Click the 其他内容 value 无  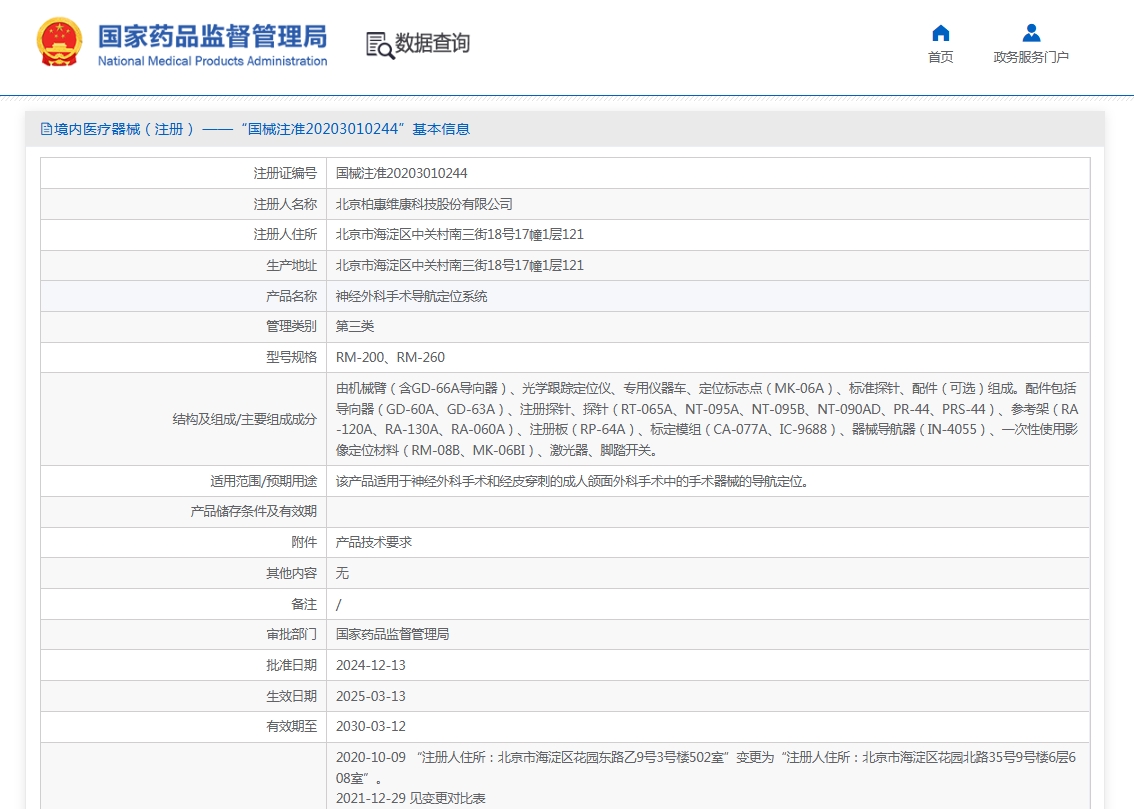click(342, 573)
